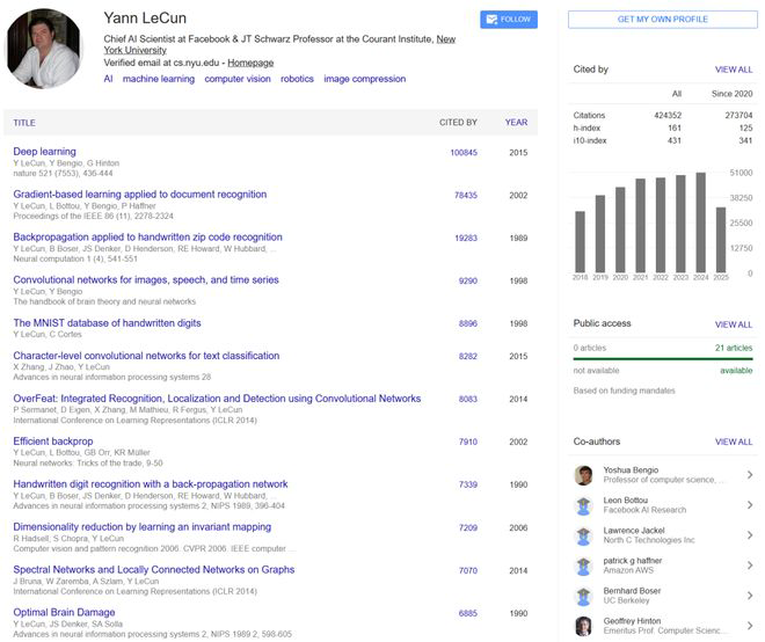Select the robotics interest tag

[297, 79]
